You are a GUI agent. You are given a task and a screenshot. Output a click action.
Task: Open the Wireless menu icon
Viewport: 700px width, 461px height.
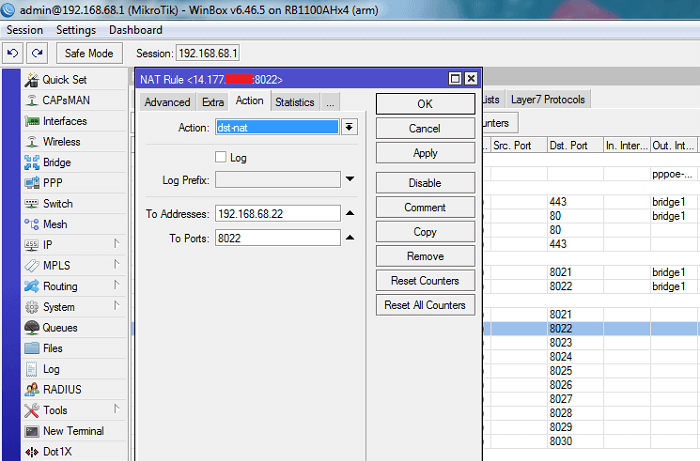point(31,142)
